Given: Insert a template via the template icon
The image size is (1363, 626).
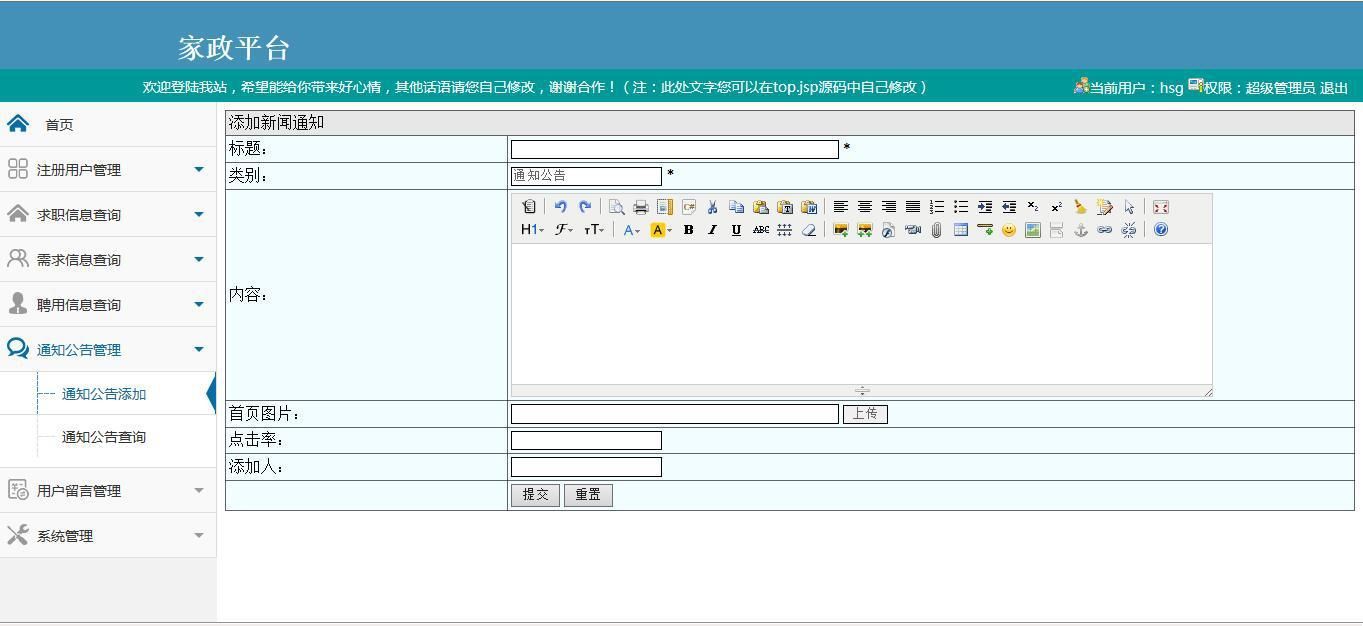Looking at the screenshot, I should point(665,207).
